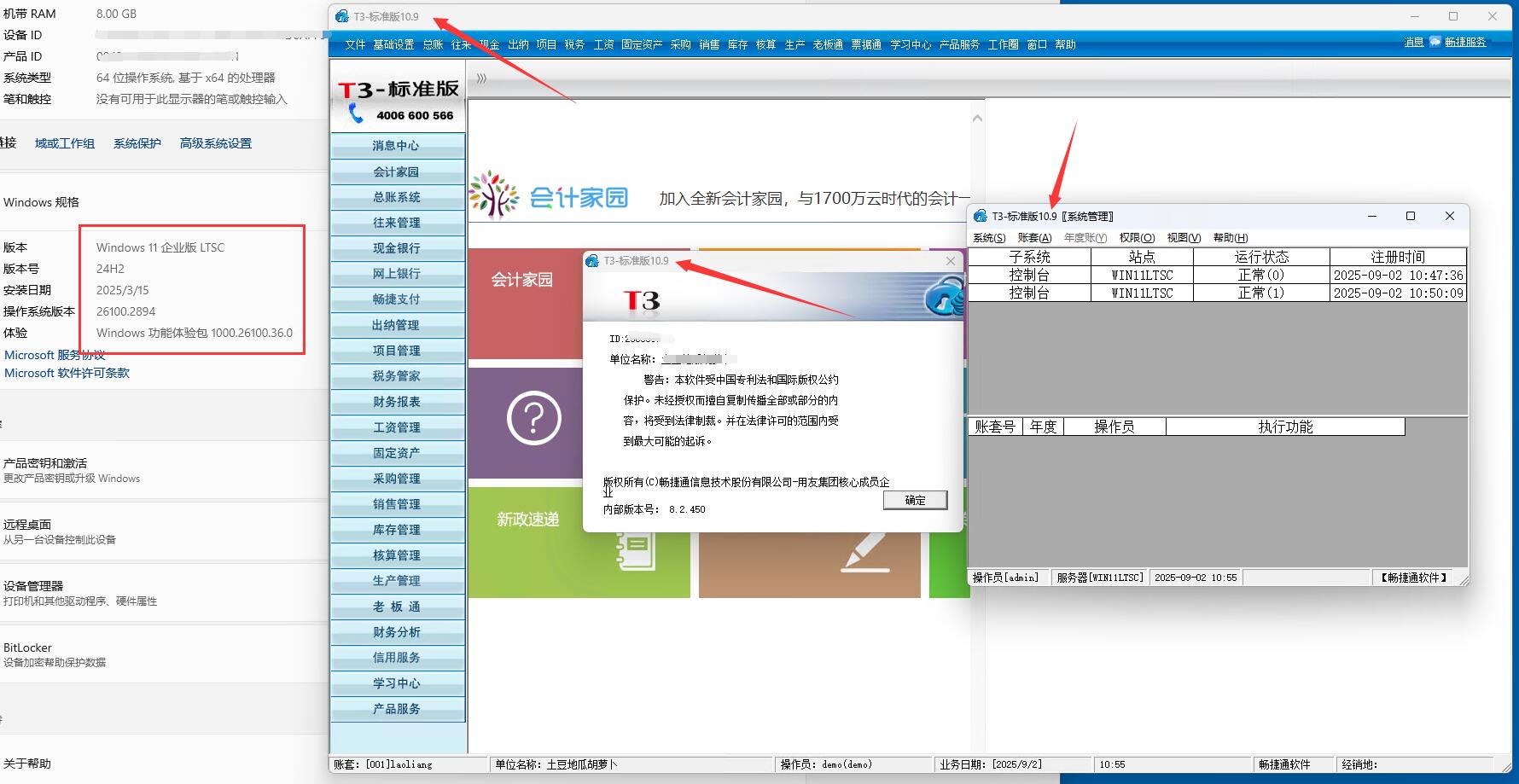
Task: Open 系统(S) menu in 系统管理 window
Action: (989, 238)
